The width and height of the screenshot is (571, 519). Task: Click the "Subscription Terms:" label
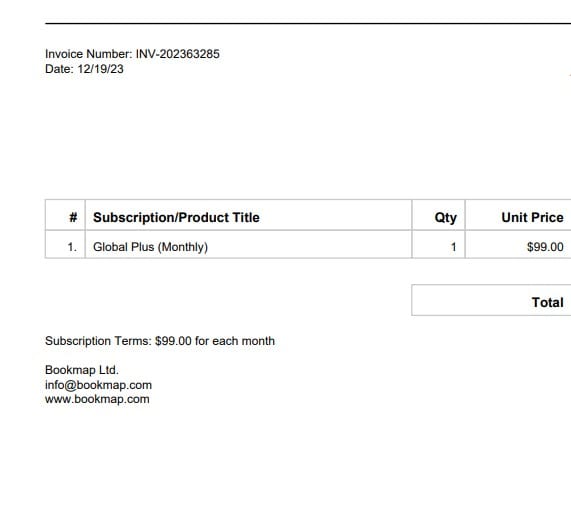pos(98,341)
